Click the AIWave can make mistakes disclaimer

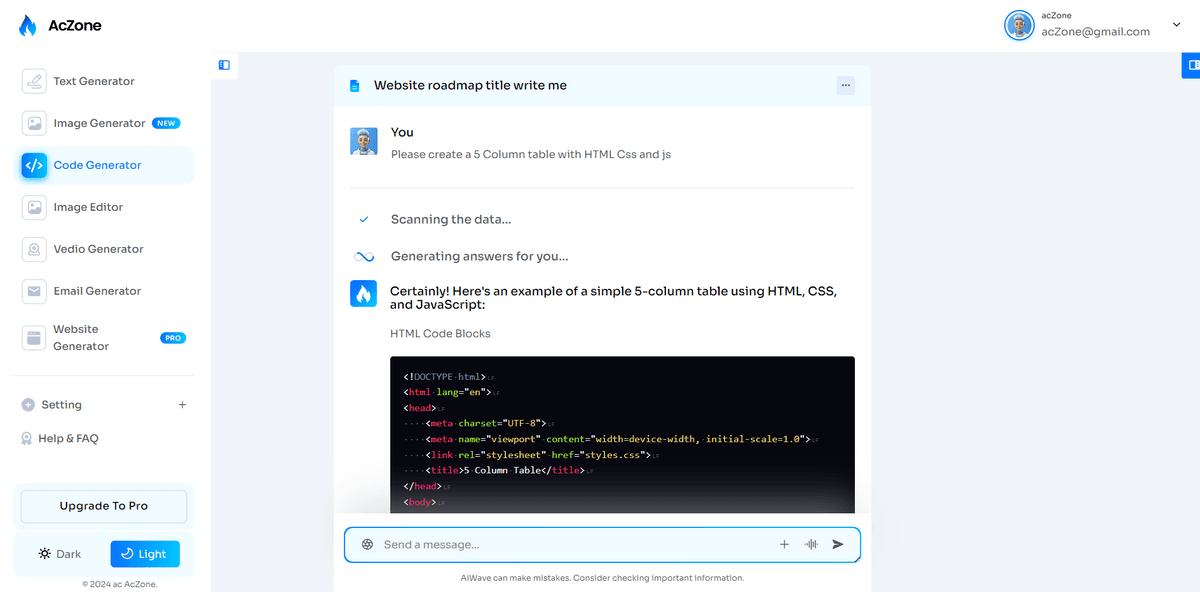[x=602, y=578]
